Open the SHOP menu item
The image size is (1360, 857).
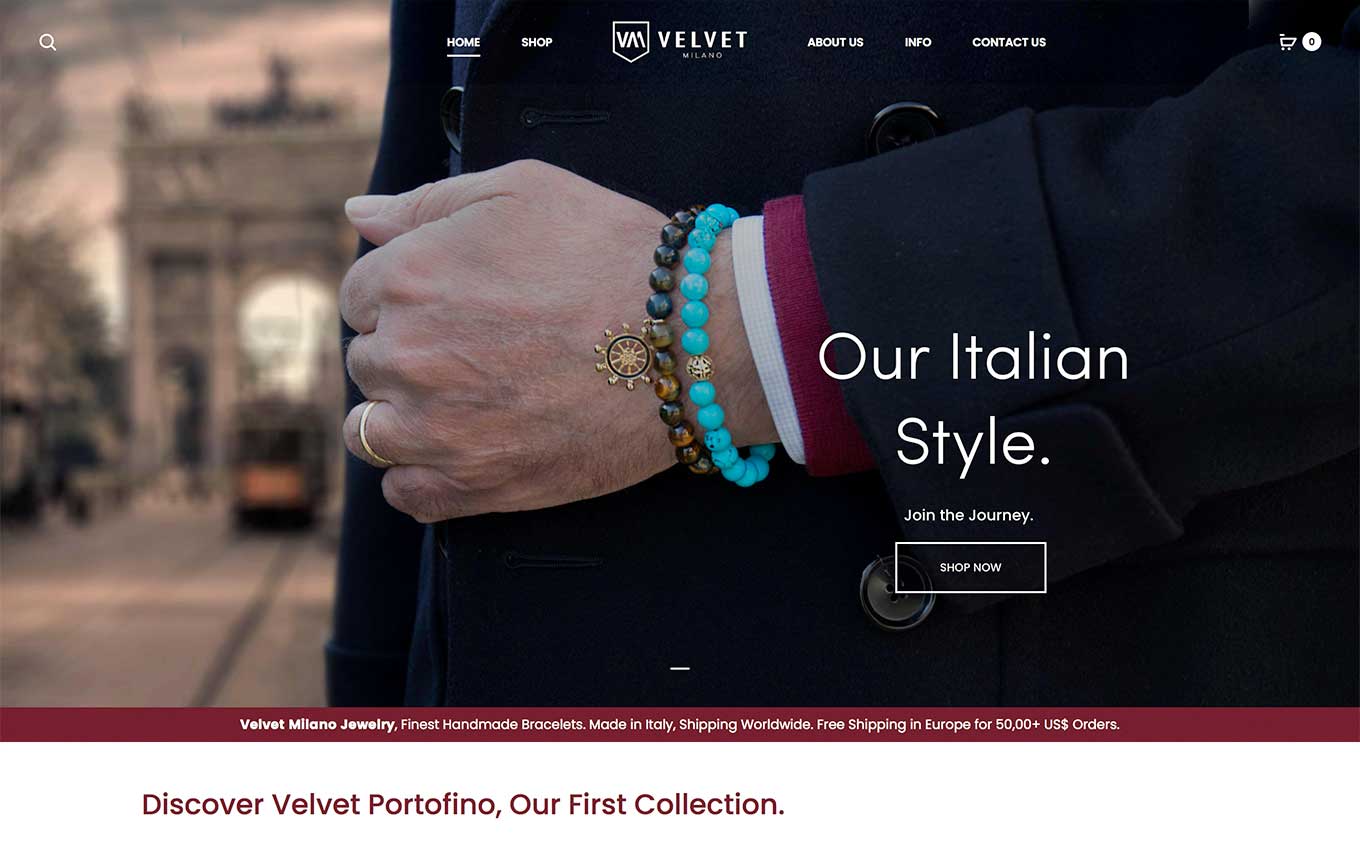(537, 42)
